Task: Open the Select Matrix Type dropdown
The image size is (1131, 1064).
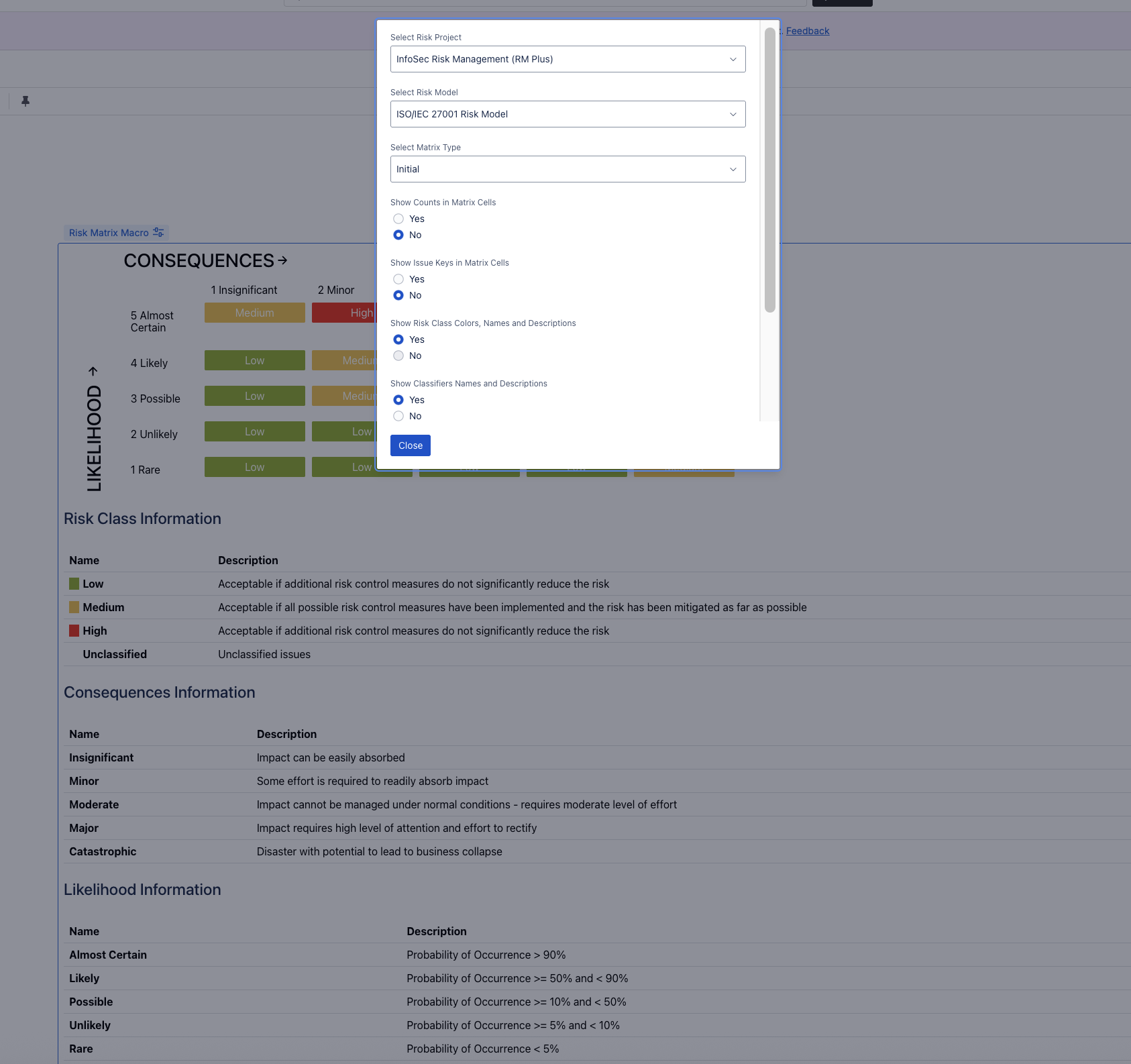Action: coord(568,169)
